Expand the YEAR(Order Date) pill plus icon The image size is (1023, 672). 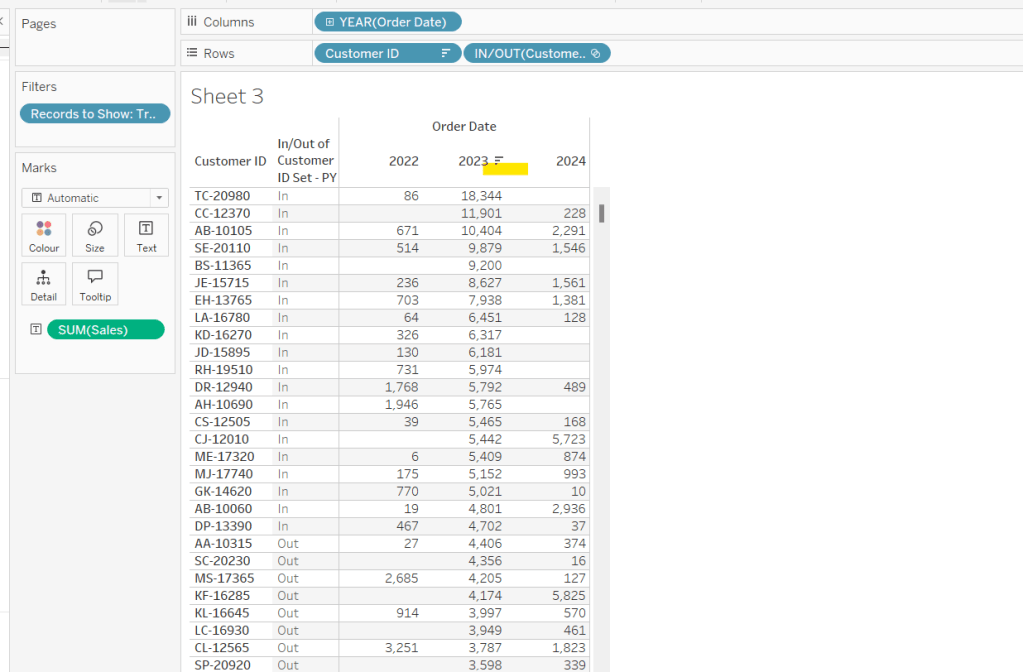pos(327,22)
